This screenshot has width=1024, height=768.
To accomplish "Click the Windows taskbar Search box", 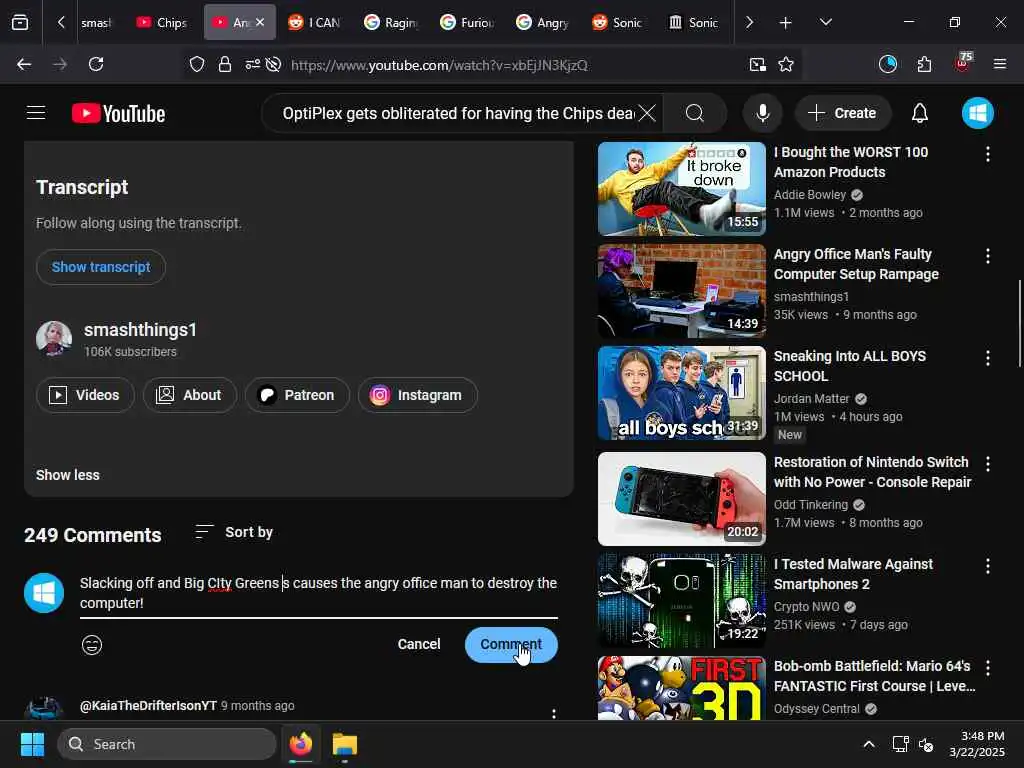I will pyautogui.click(x=167, y=744).
